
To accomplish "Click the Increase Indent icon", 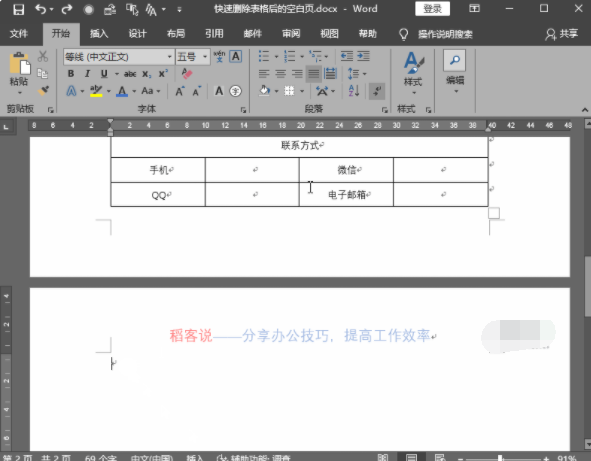I will 364,57.
